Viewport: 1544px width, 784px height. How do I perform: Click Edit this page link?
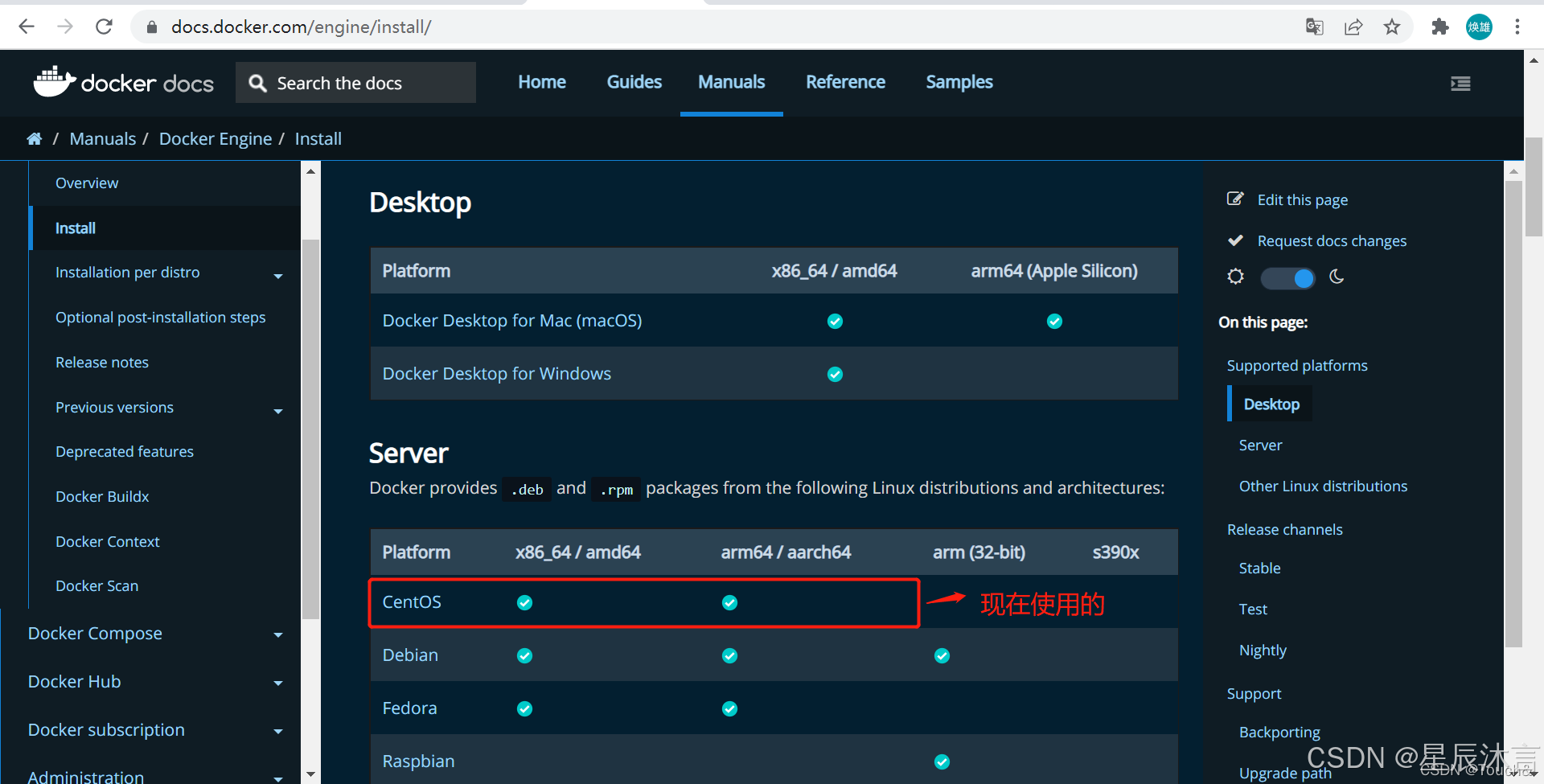[1303, 199]
